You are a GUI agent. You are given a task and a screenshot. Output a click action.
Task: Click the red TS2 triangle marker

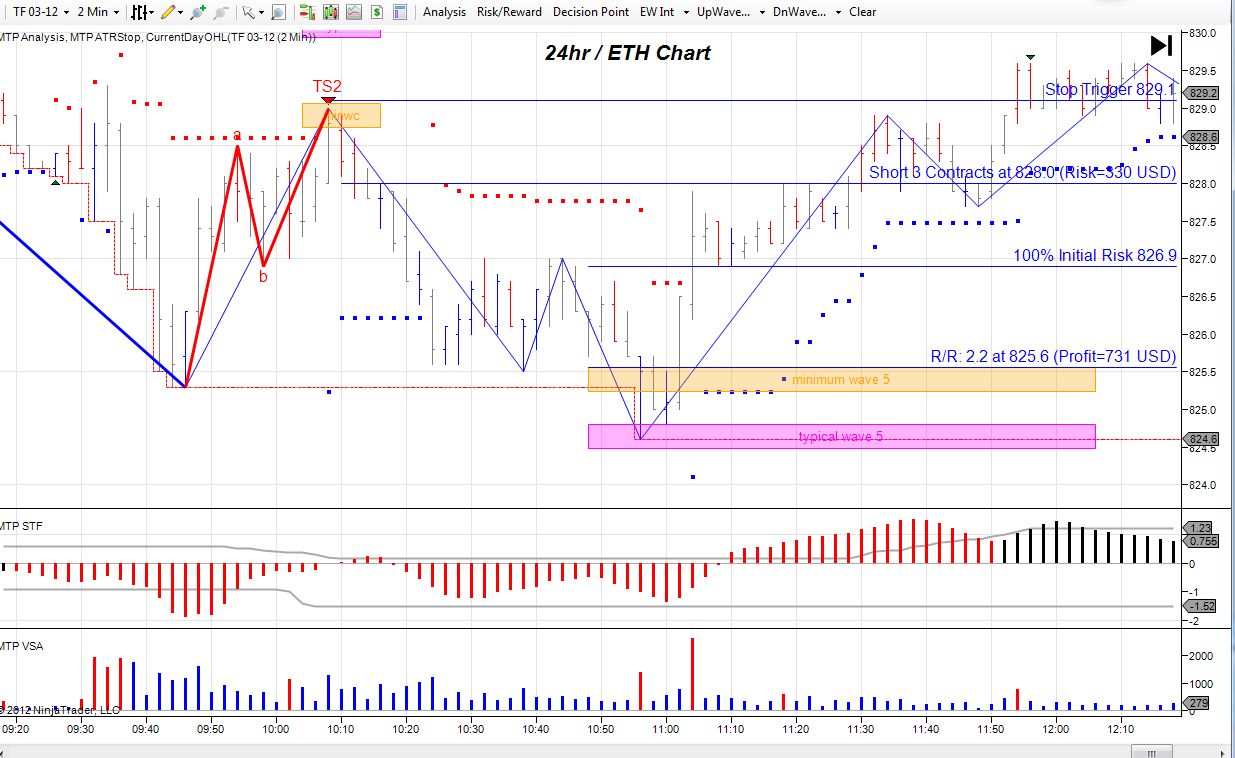pos(328,100)
